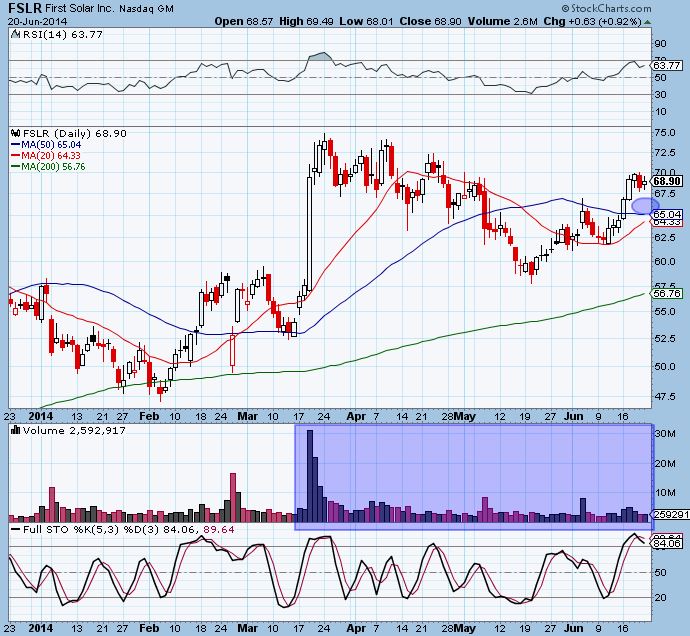Click the 20M volume axis label
The height and width of the screenshot is (636, 690).
click(x=665, y=463)
